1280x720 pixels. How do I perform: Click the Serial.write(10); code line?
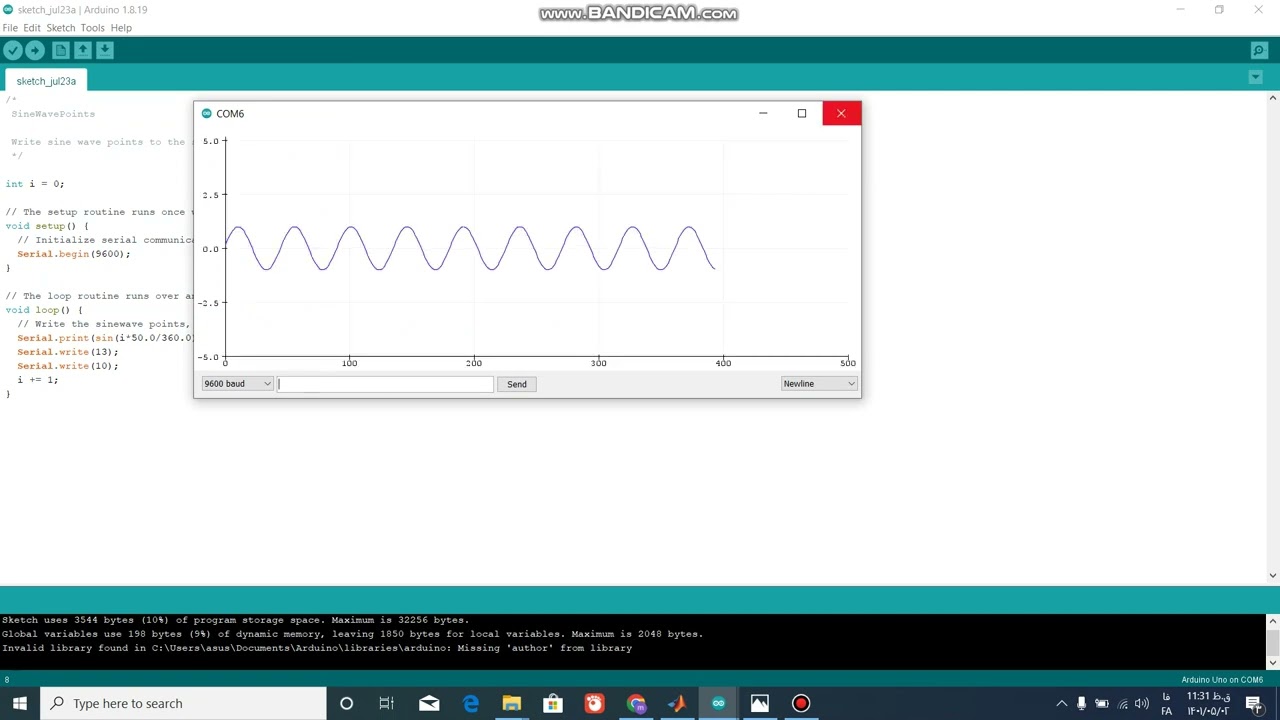(67, 366)
